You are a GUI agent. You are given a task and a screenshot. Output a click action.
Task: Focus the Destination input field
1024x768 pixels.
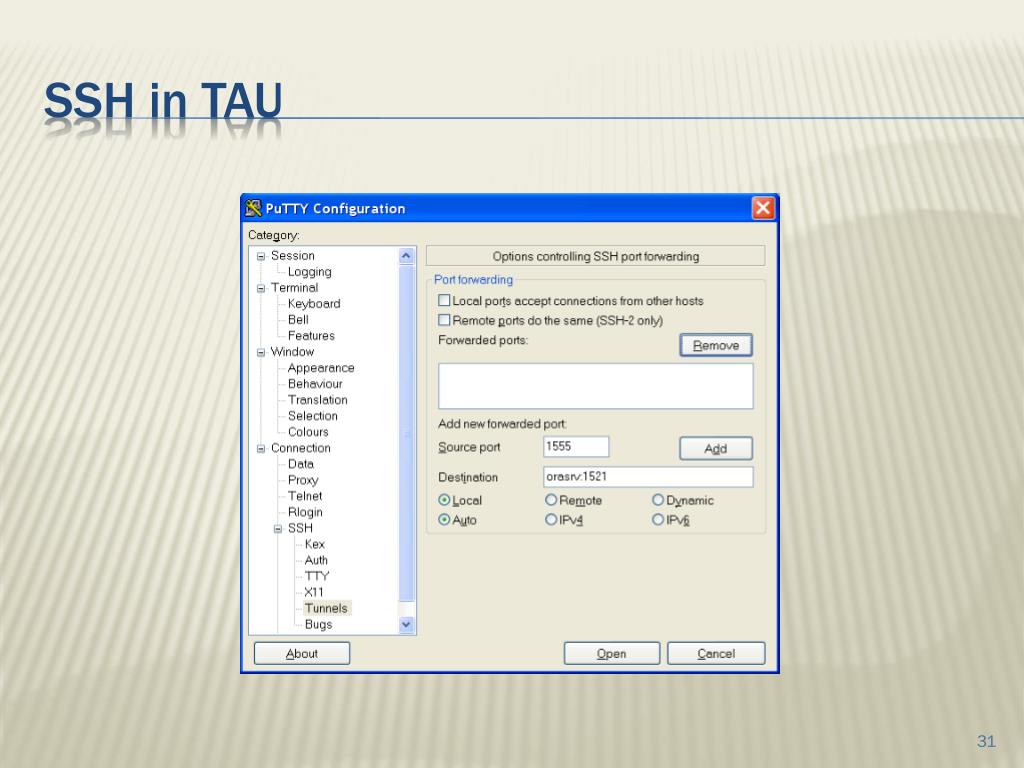click(x=648, y=477)
